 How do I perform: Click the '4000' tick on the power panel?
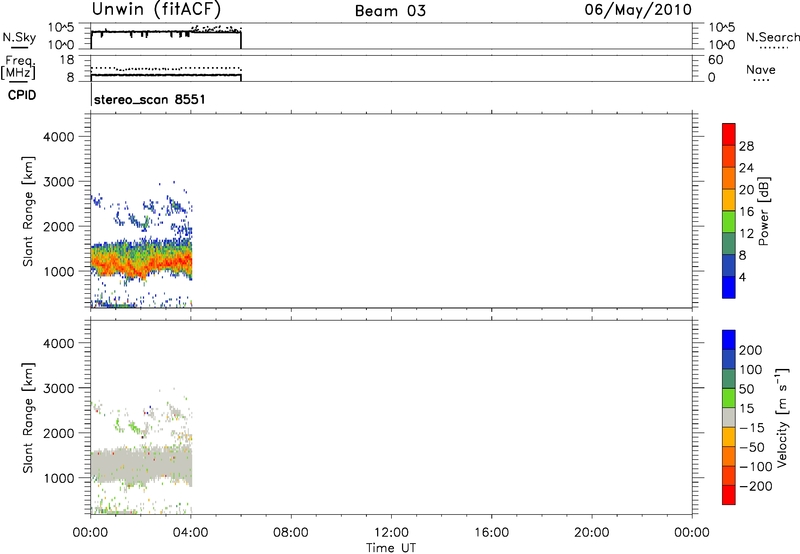coord(58,137)
